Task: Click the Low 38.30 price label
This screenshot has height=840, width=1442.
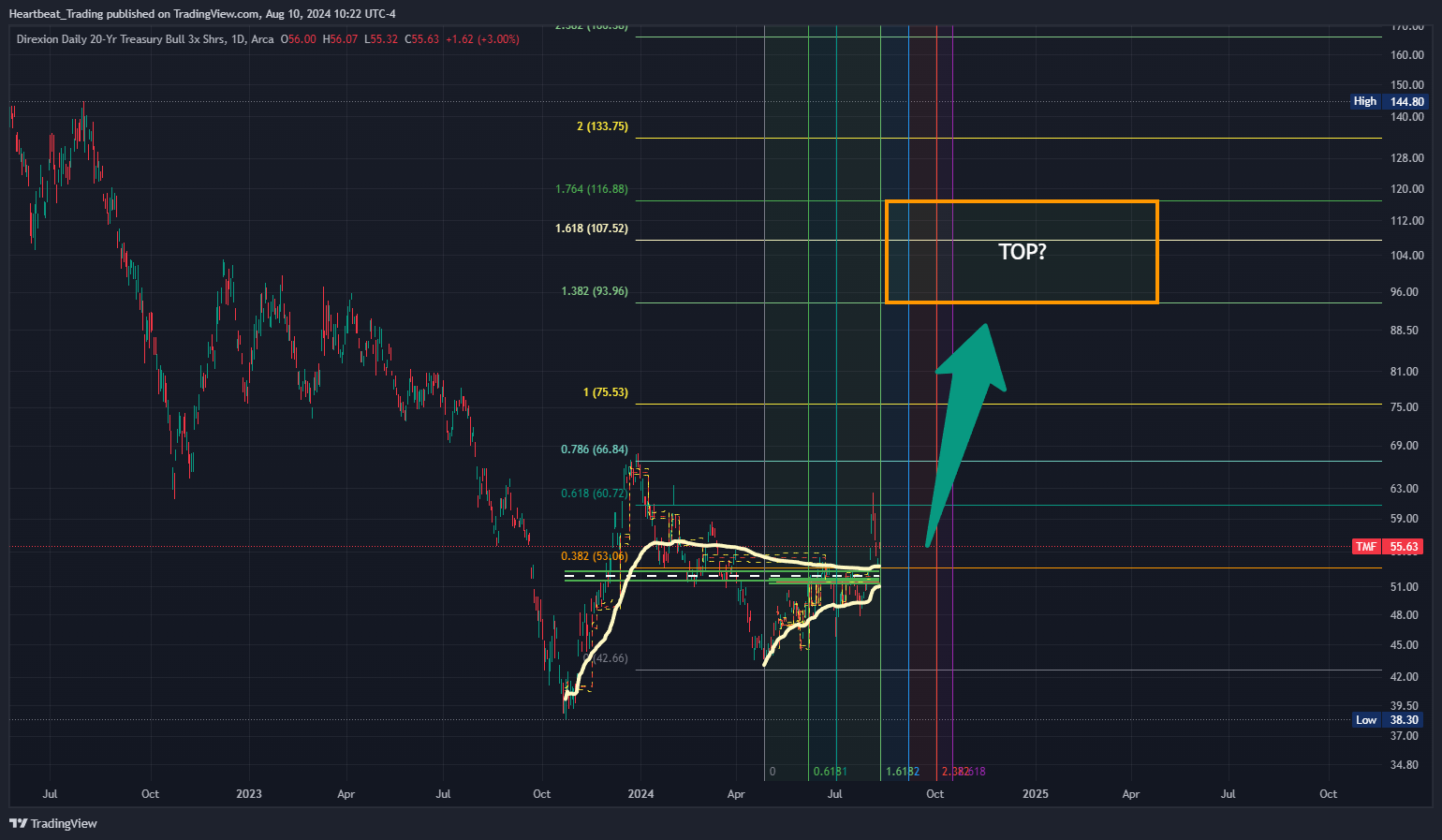Action: pyautogui.click(x=1389, y=720)
